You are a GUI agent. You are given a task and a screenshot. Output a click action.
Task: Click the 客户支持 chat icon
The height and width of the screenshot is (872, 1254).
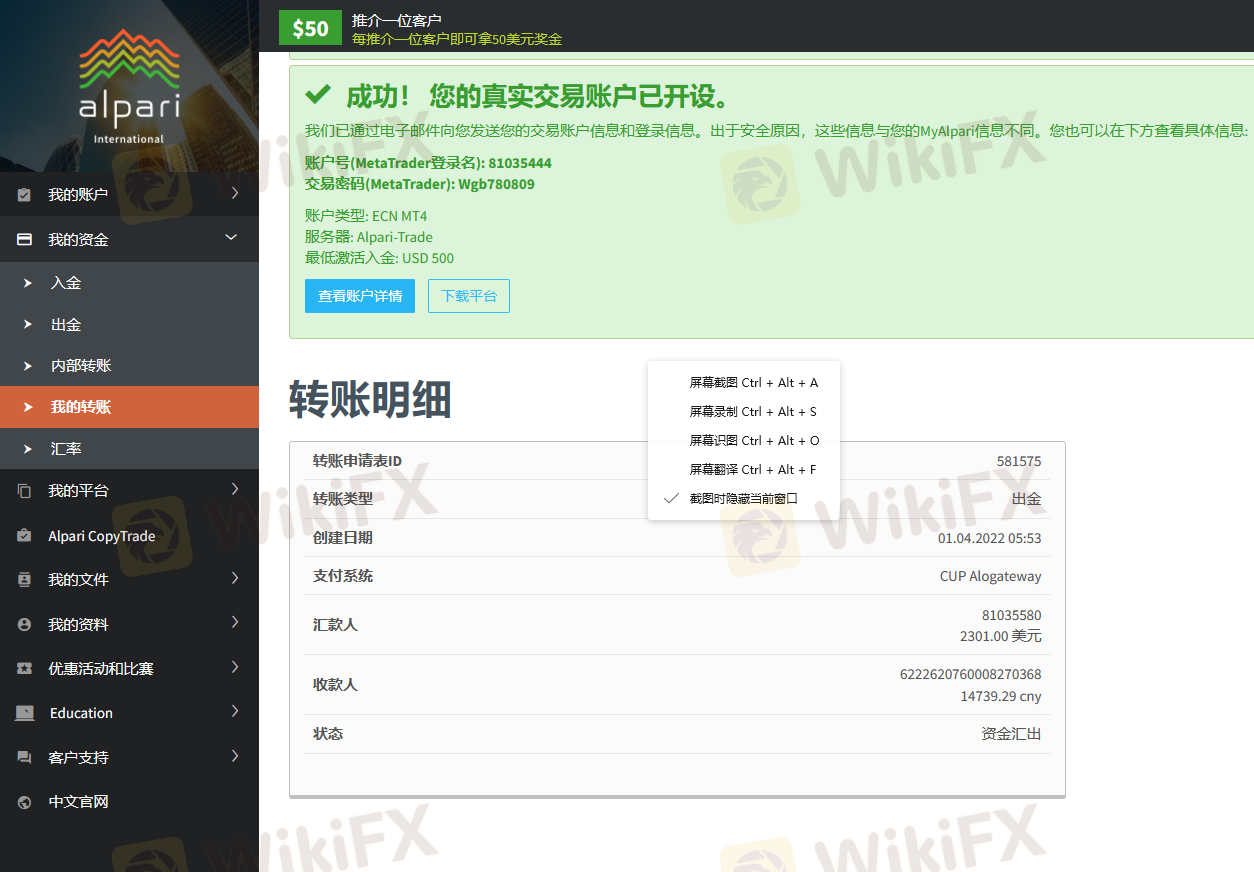25,758
